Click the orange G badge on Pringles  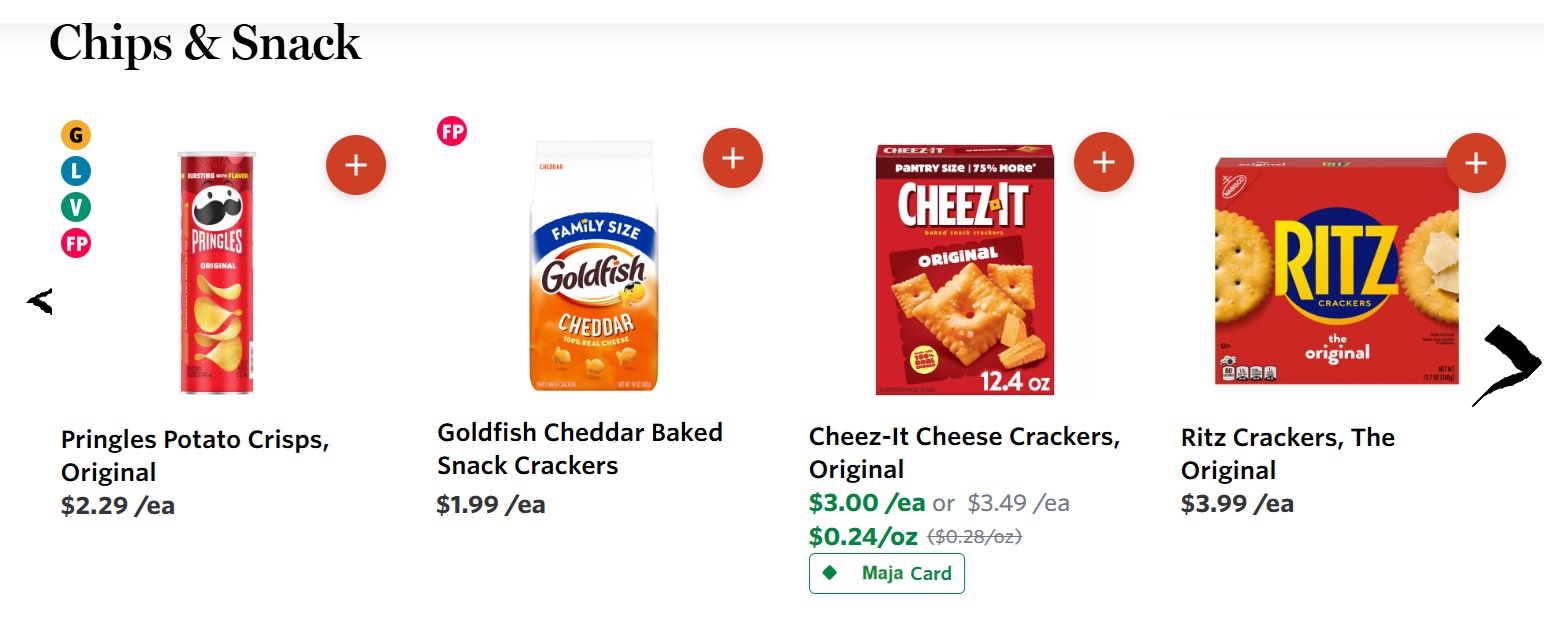pyautogui.click(x=76, y=135)
